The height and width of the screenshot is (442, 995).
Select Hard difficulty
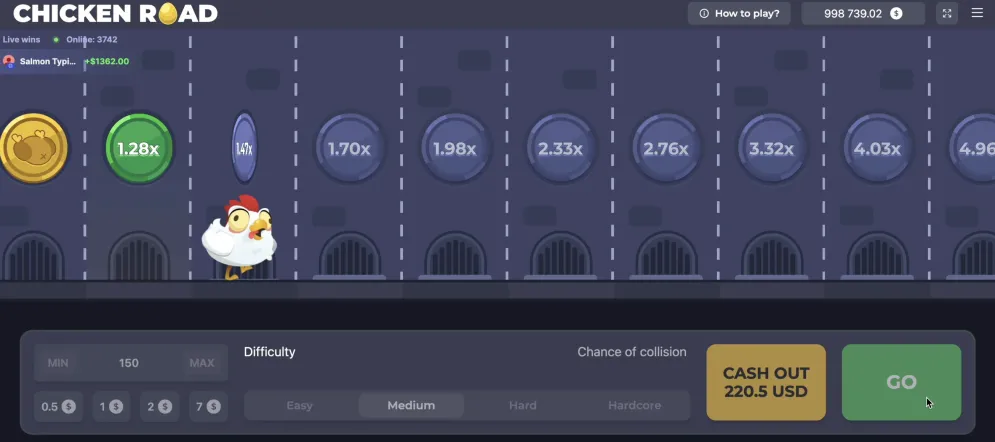pos(522,405)
